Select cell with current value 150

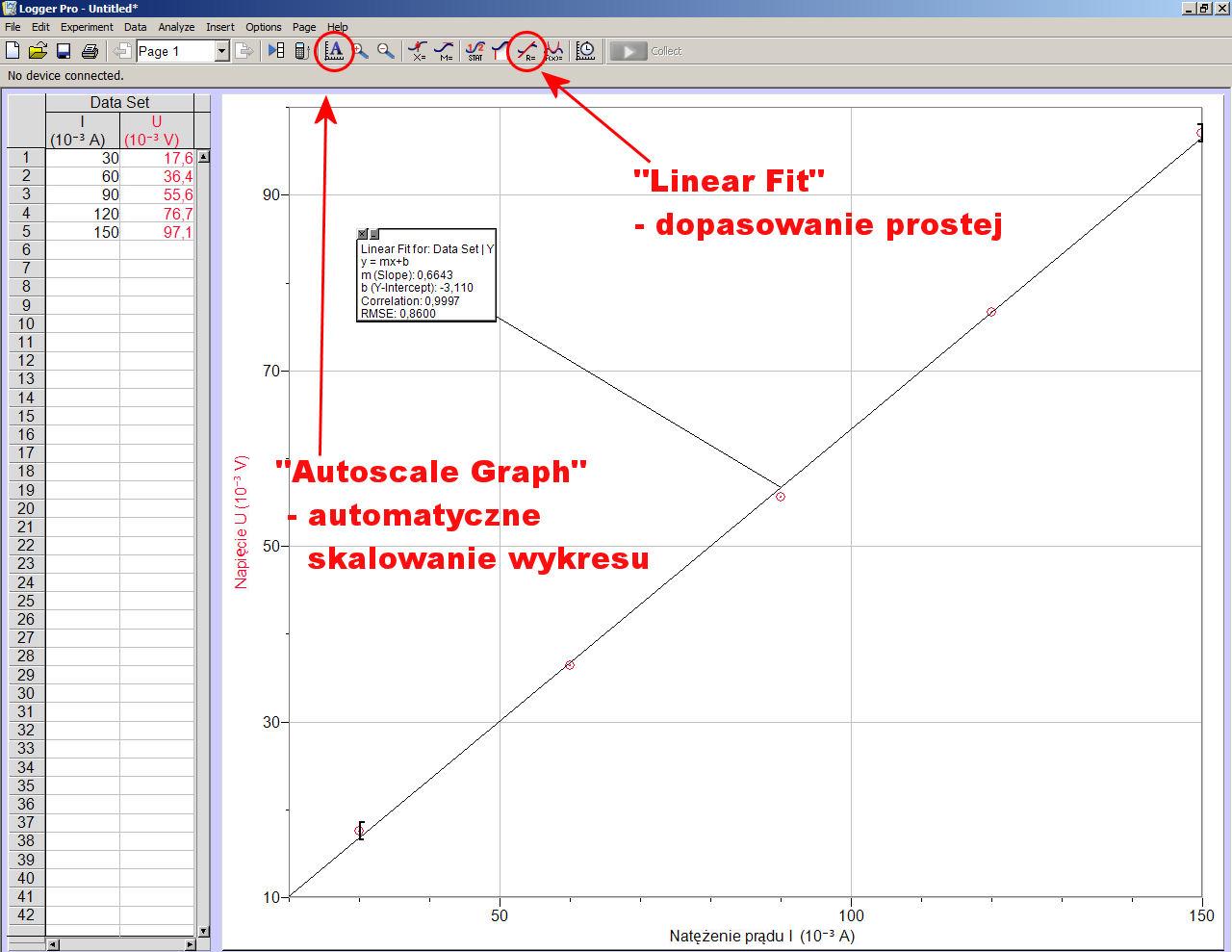[x=83, y=232]
